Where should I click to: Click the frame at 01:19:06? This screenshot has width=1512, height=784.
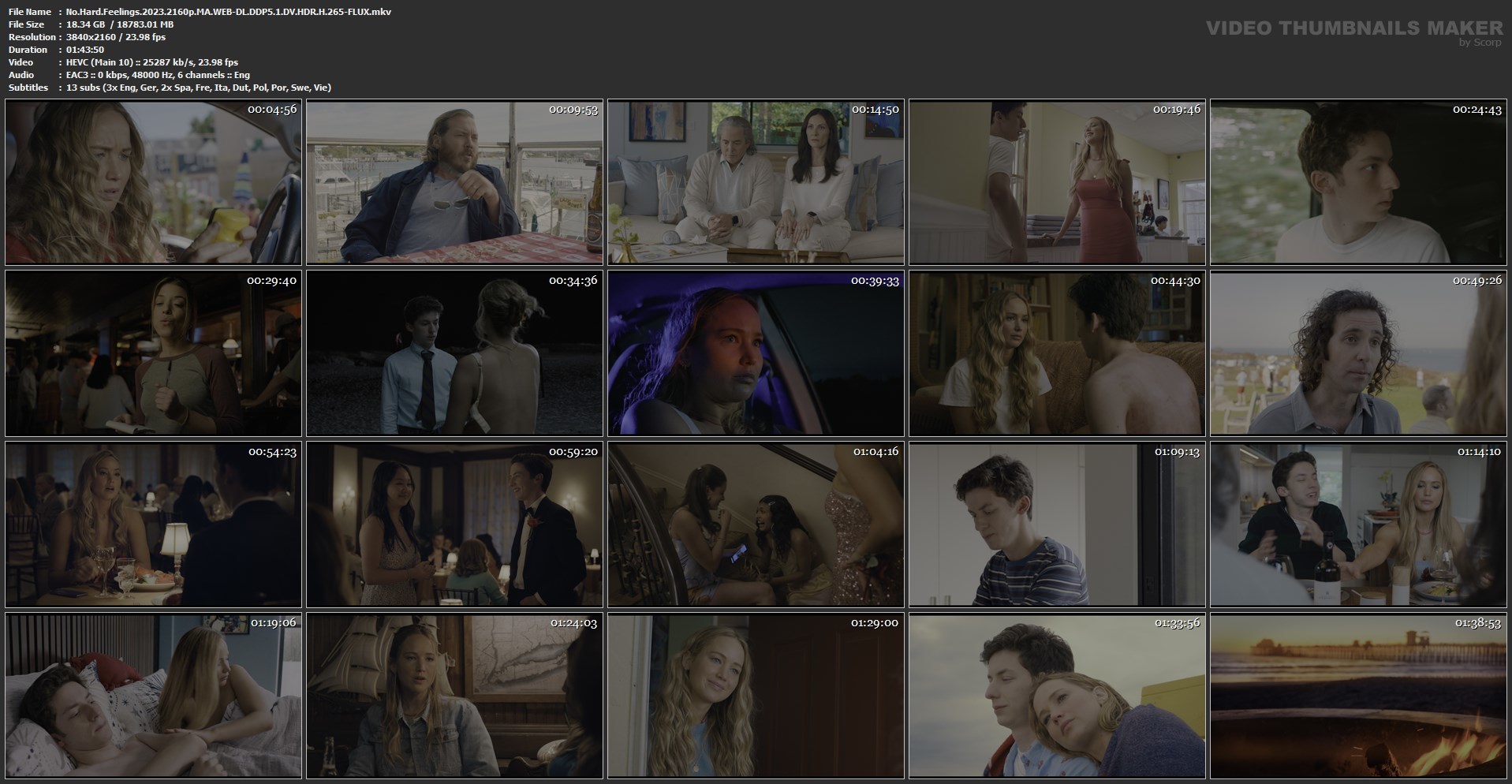[153, 696]
